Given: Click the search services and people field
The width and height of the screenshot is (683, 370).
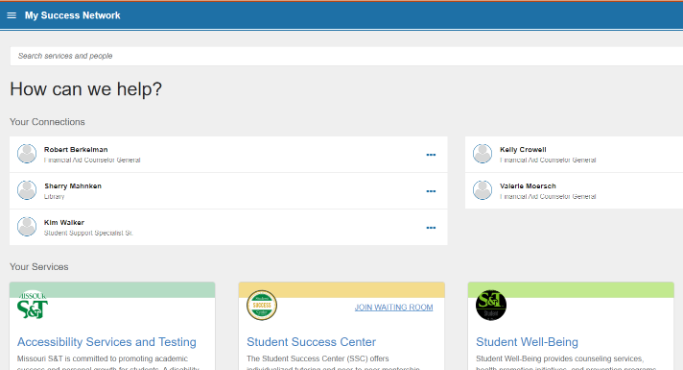Looking at the screenshot, I should (x=346, y=56).
